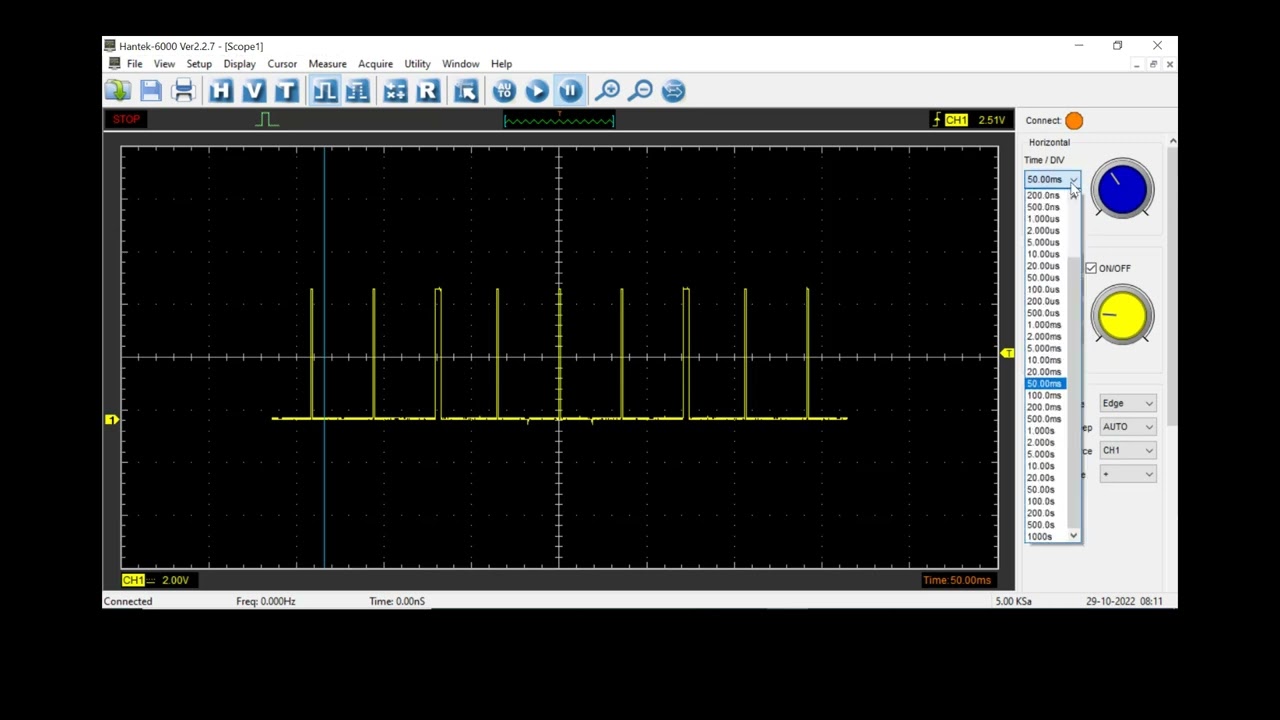Click the green waveform overview thumbnail
This screenshot has width=1280, height=720.
point(559,120)
